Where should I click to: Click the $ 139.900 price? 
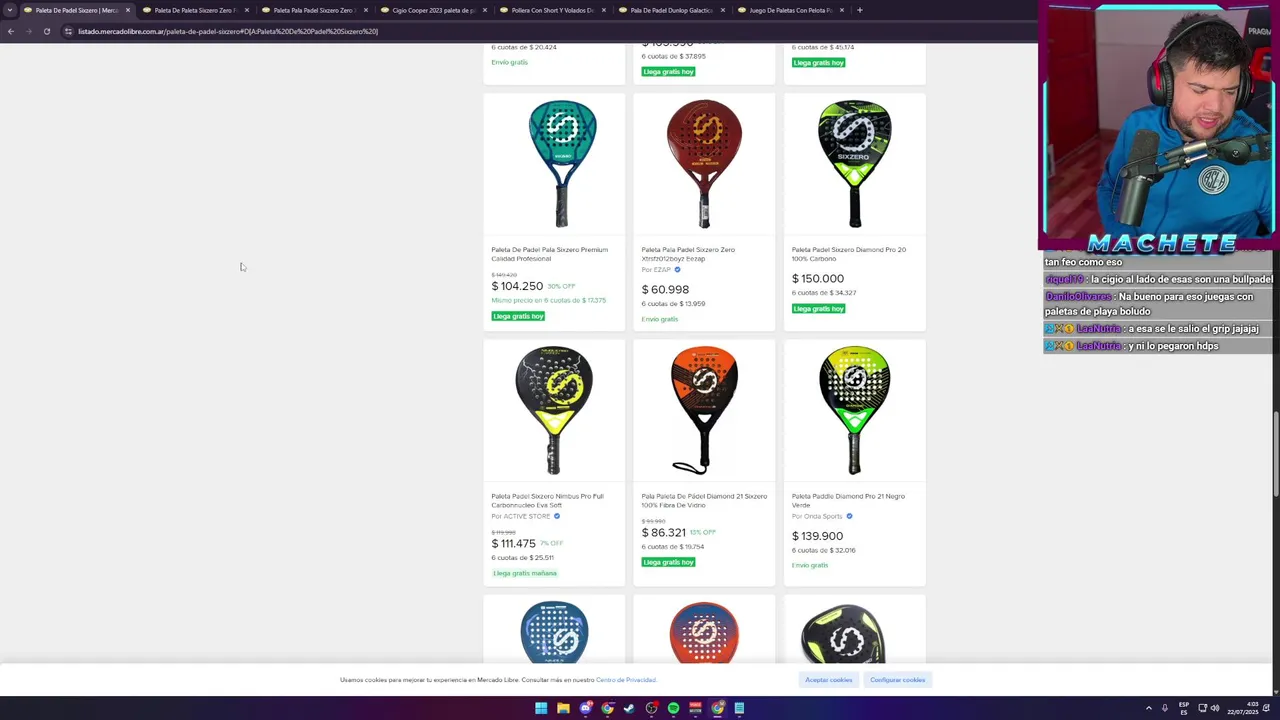click(818, 536)
